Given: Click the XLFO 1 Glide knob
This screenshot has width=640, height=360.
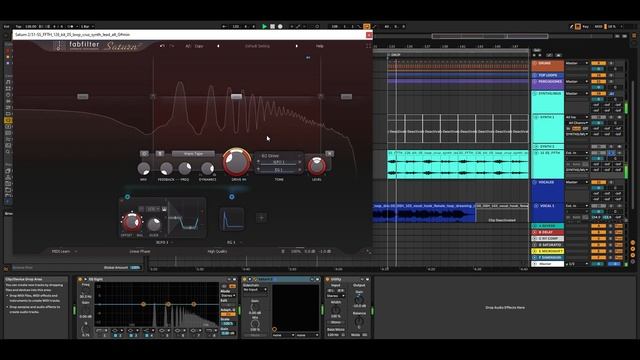Looking at the screenshot, I should click(154, 224).
